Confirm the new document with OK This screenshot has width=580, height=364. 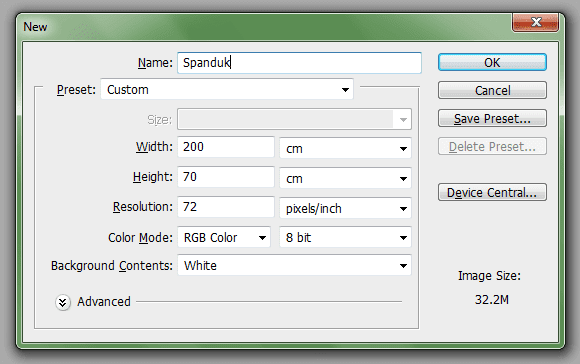pyautogui.click(x=492, y=62)
